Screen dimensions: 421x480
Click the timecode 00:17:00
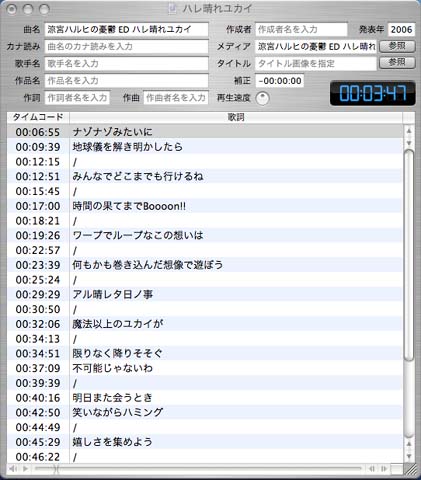tap(38, 206)
